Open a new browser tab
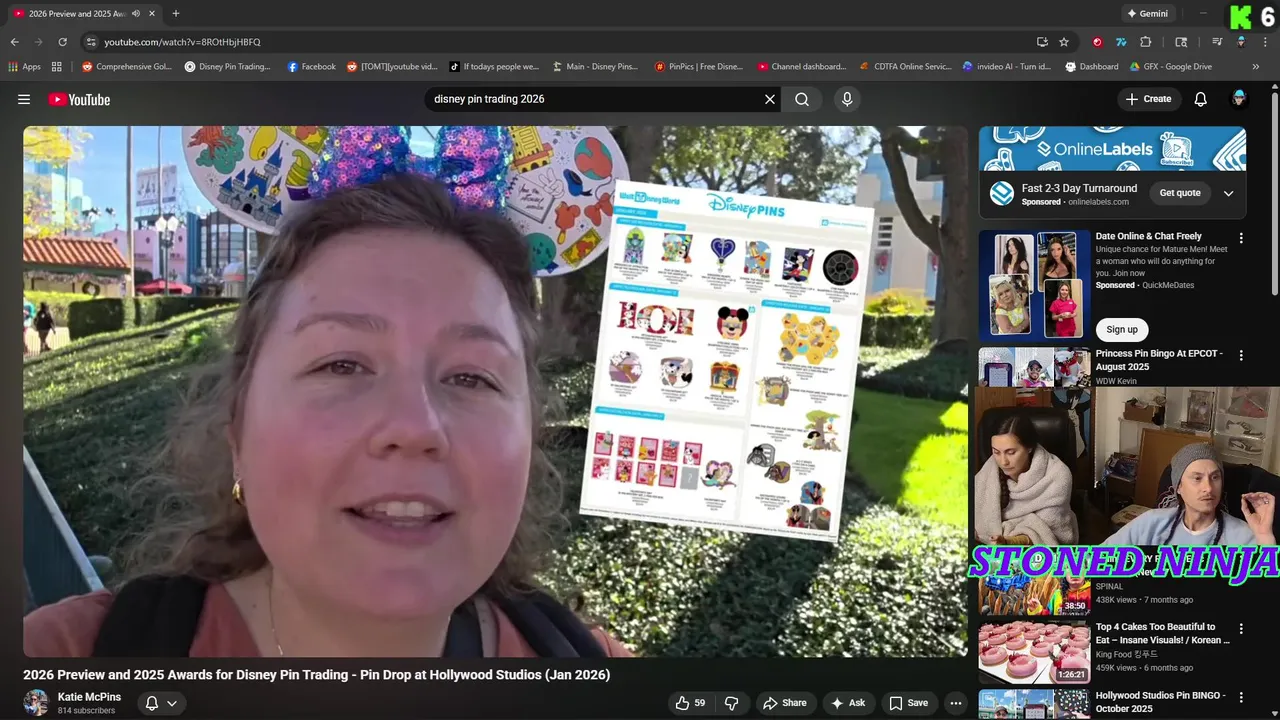 coord(176,14)
